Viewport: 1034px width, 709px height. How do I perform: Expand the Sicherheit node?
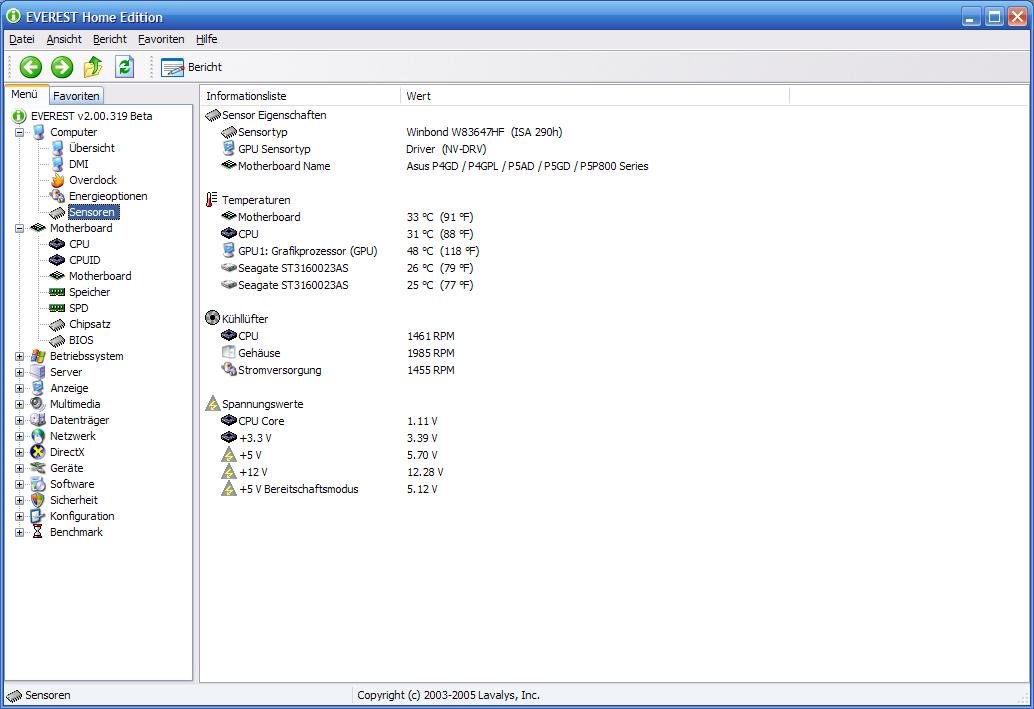coord(19,500)
